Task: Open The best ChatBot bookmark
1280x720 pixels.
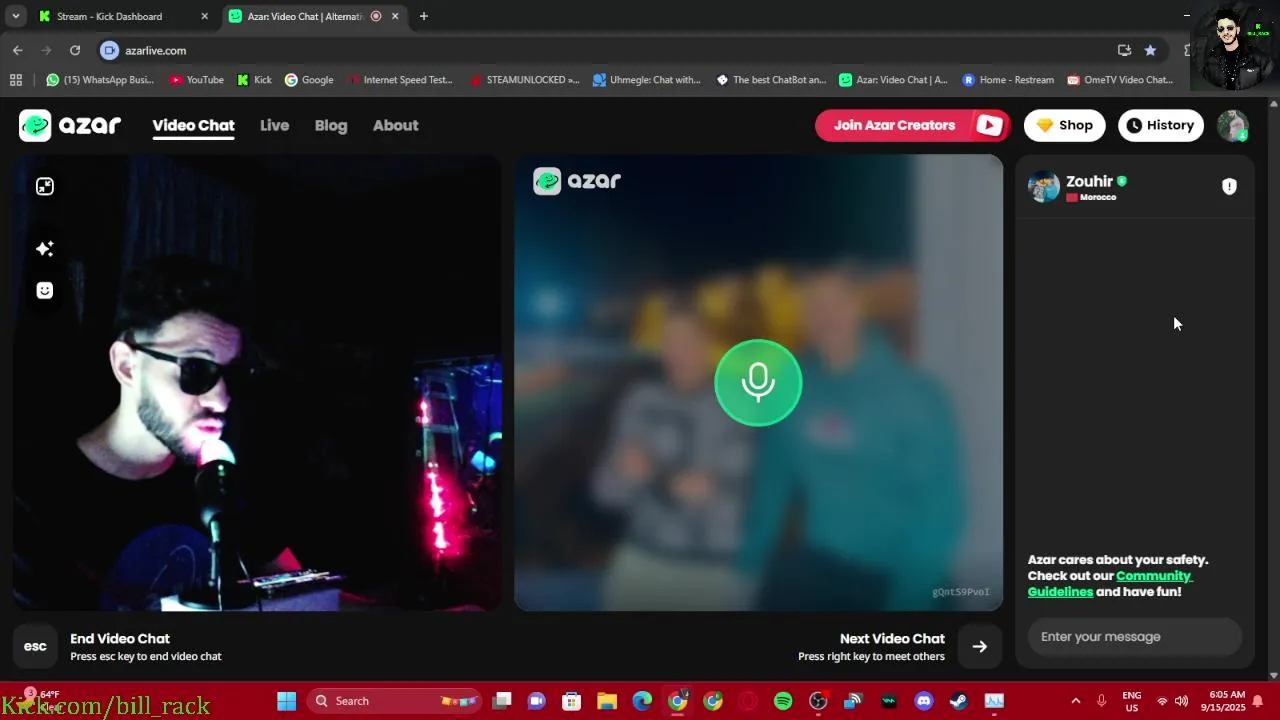Action: (x=771, y=80)
